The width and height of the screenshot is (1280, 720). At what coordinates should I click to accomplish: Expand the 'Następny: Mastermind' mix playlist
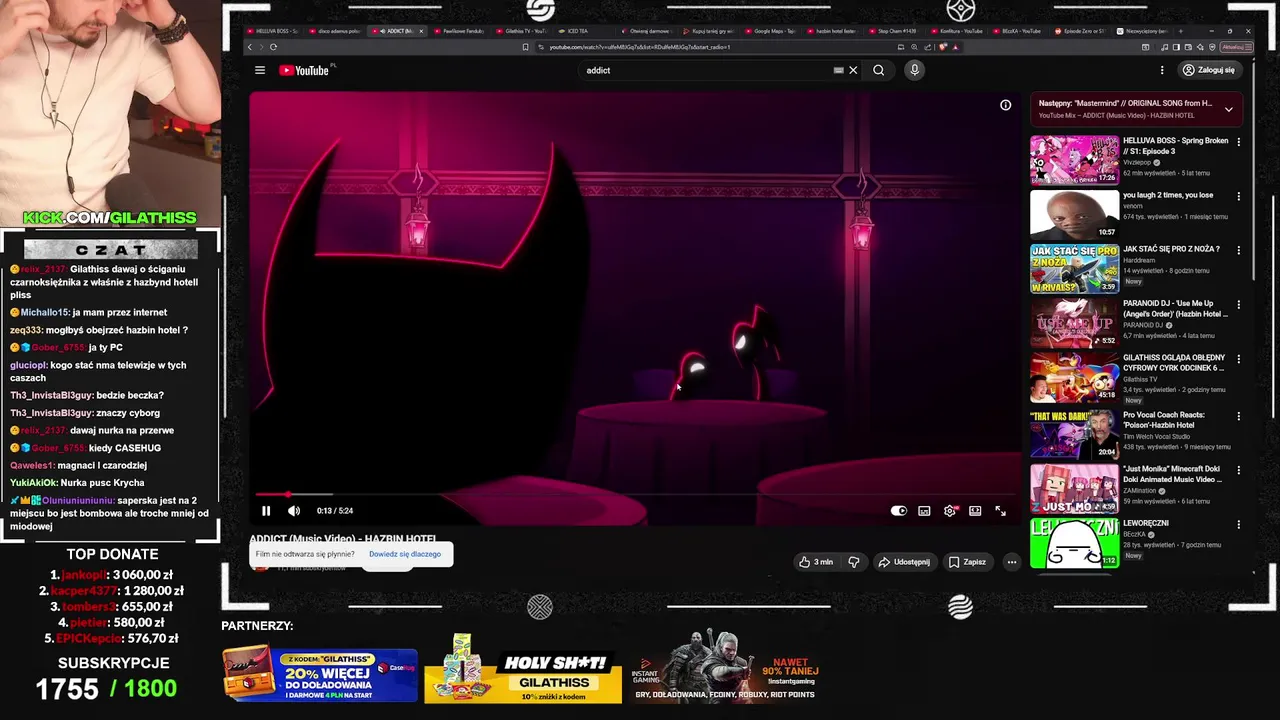click(x=1228, y=109)
